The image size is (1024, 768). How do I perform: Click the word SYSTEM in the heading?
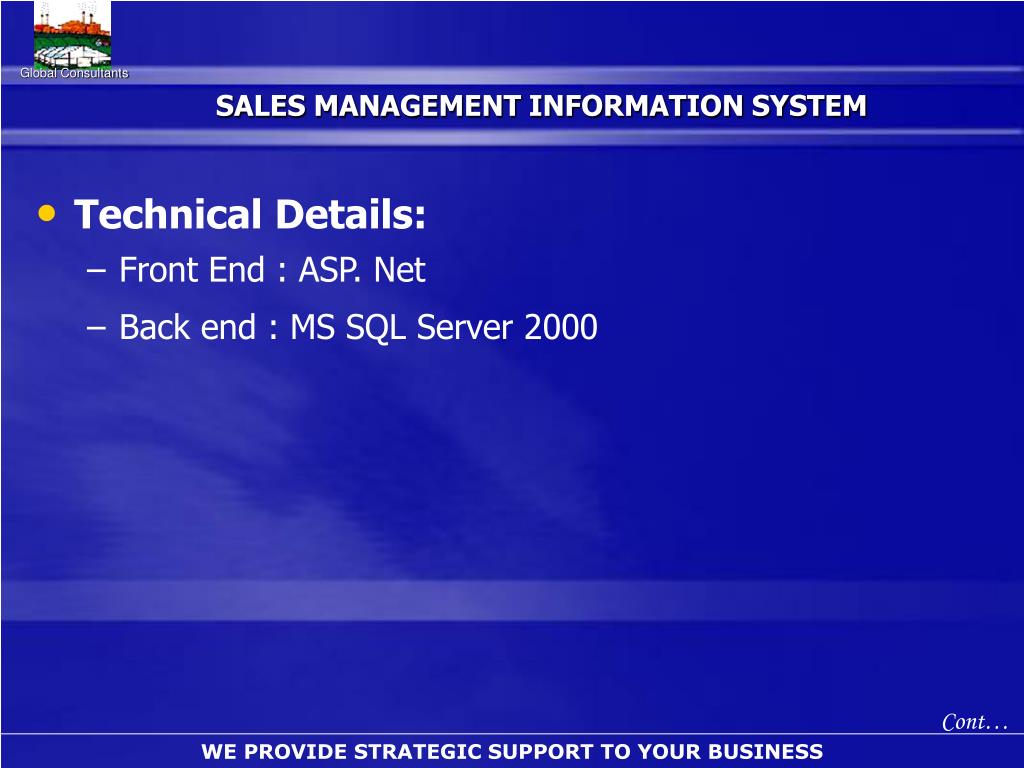(x=809, y=106)
